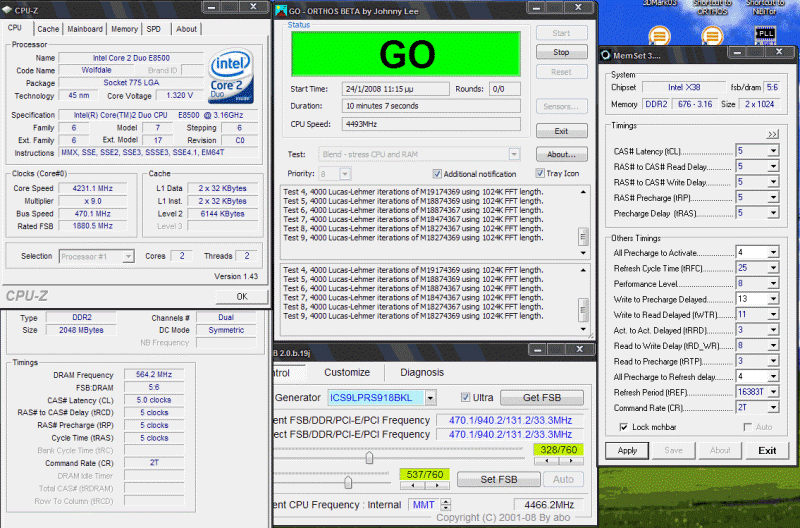Toggle the Tray Icon checkbox in ORTHOS

(540, 173)
